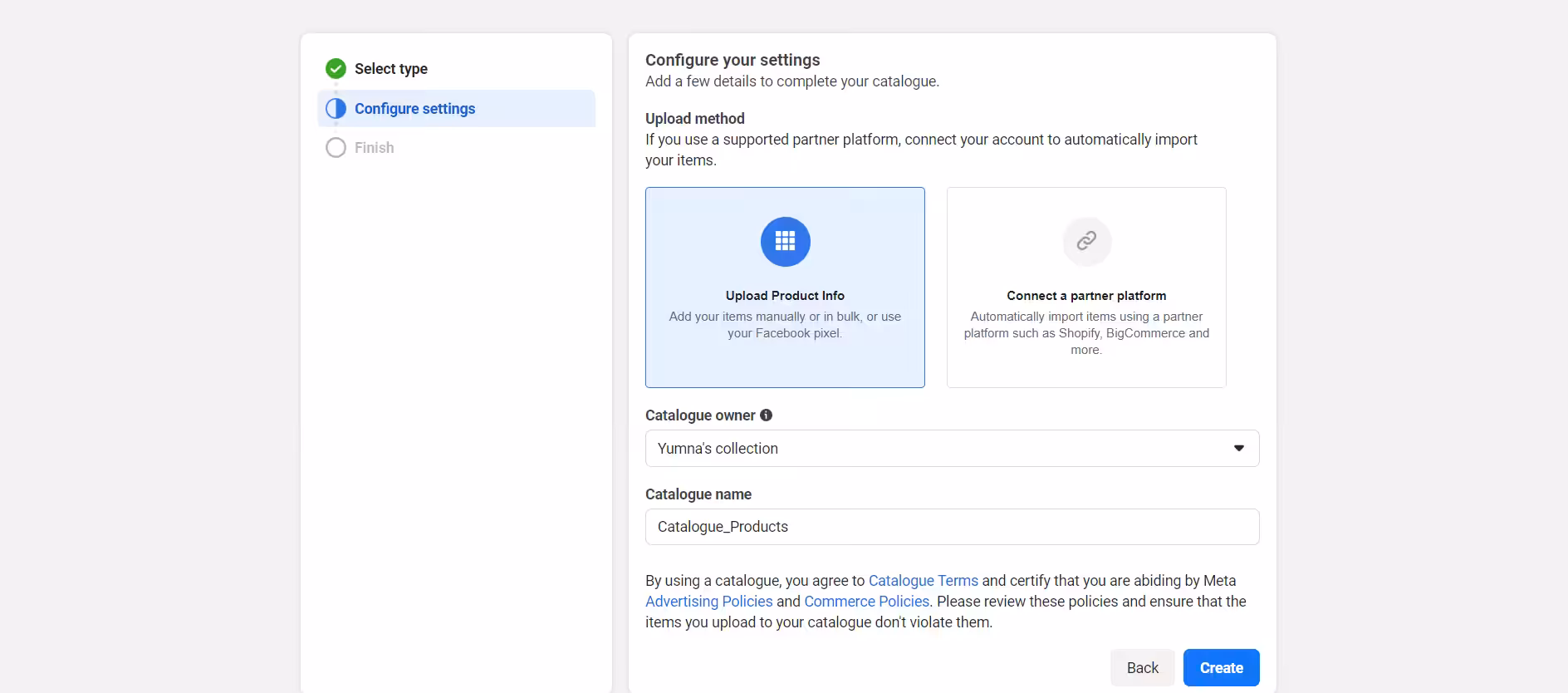Click the half-filled Configure settings step icon
Image resolution: width=1568 pixels, height=693 pixels.
336,109
